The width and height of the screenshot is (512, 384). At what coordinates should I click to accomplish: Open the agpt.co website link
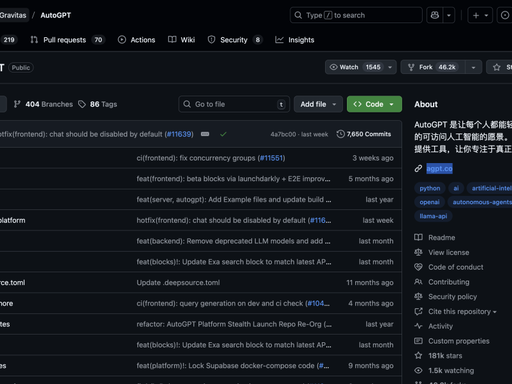[439, 169]
